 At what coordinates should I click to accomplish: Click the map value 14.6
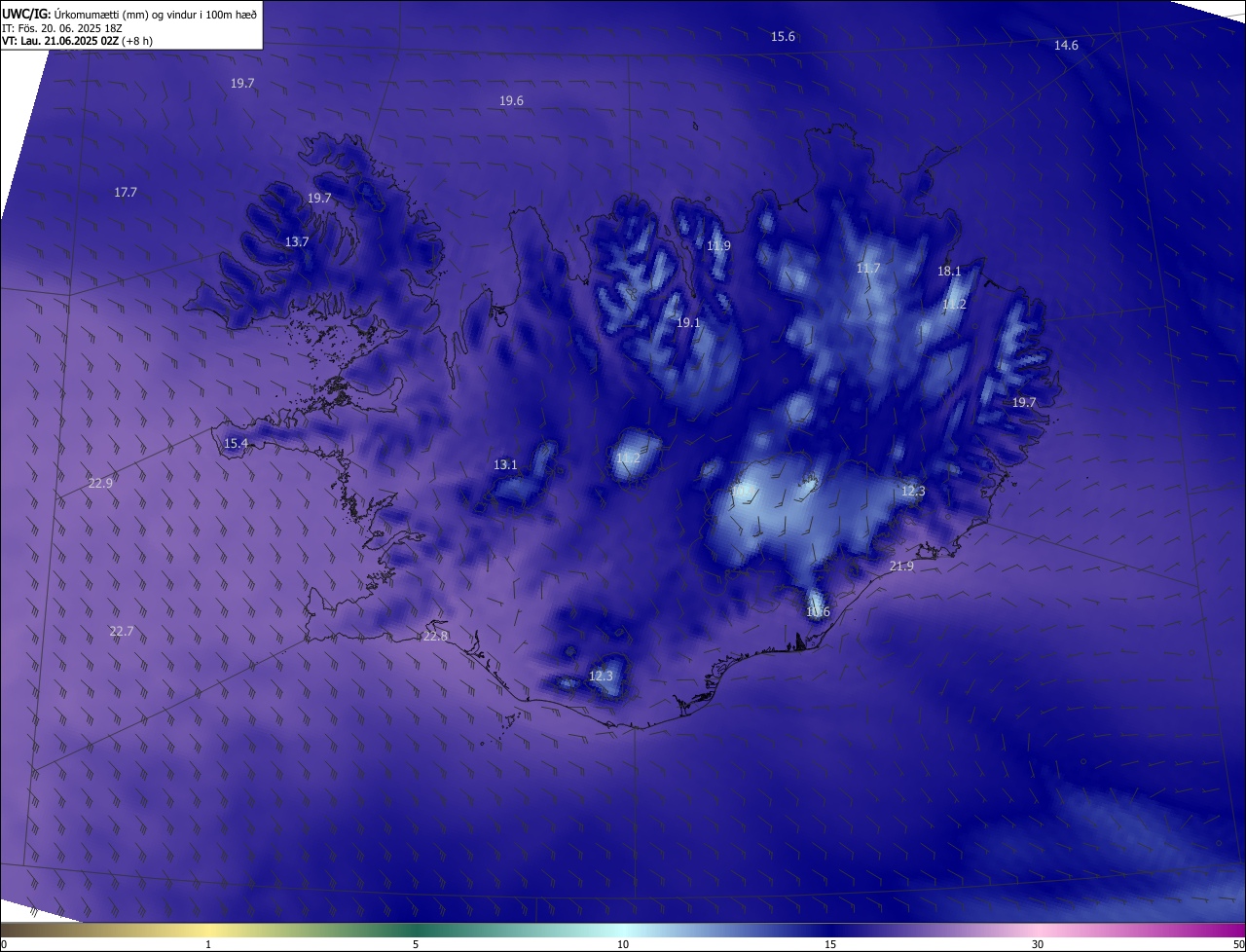tap(1066, 46)
